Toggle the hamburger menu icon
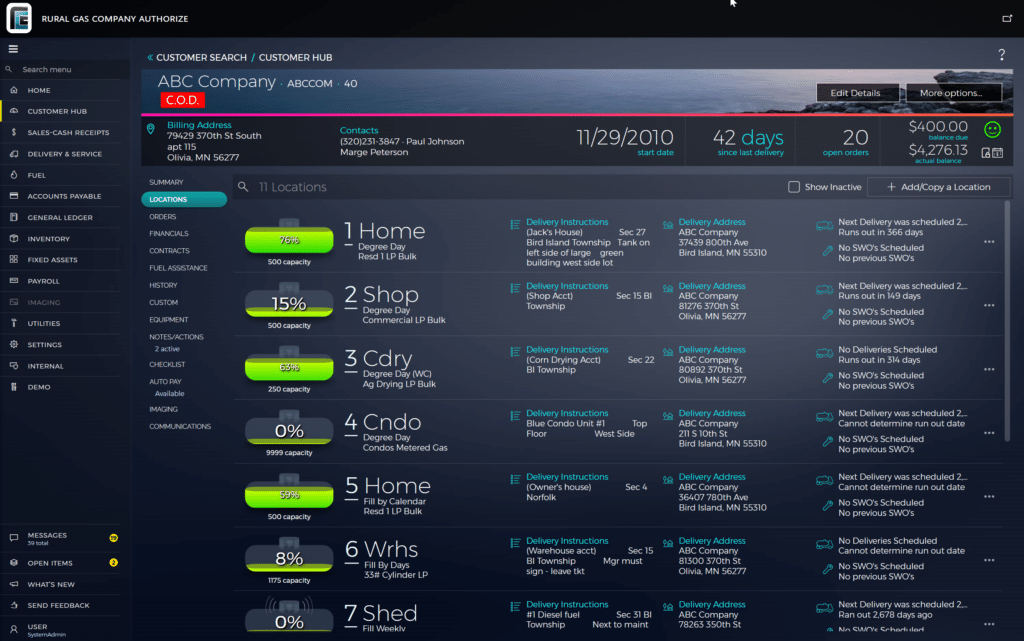This screenshot has height=641, width=1024. tap(13, 49)
